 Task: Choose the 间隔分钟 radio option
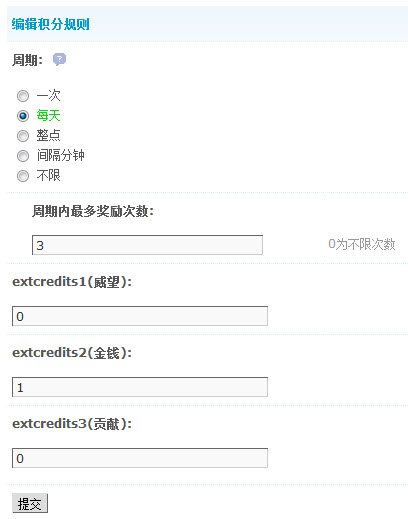[23, 156]
